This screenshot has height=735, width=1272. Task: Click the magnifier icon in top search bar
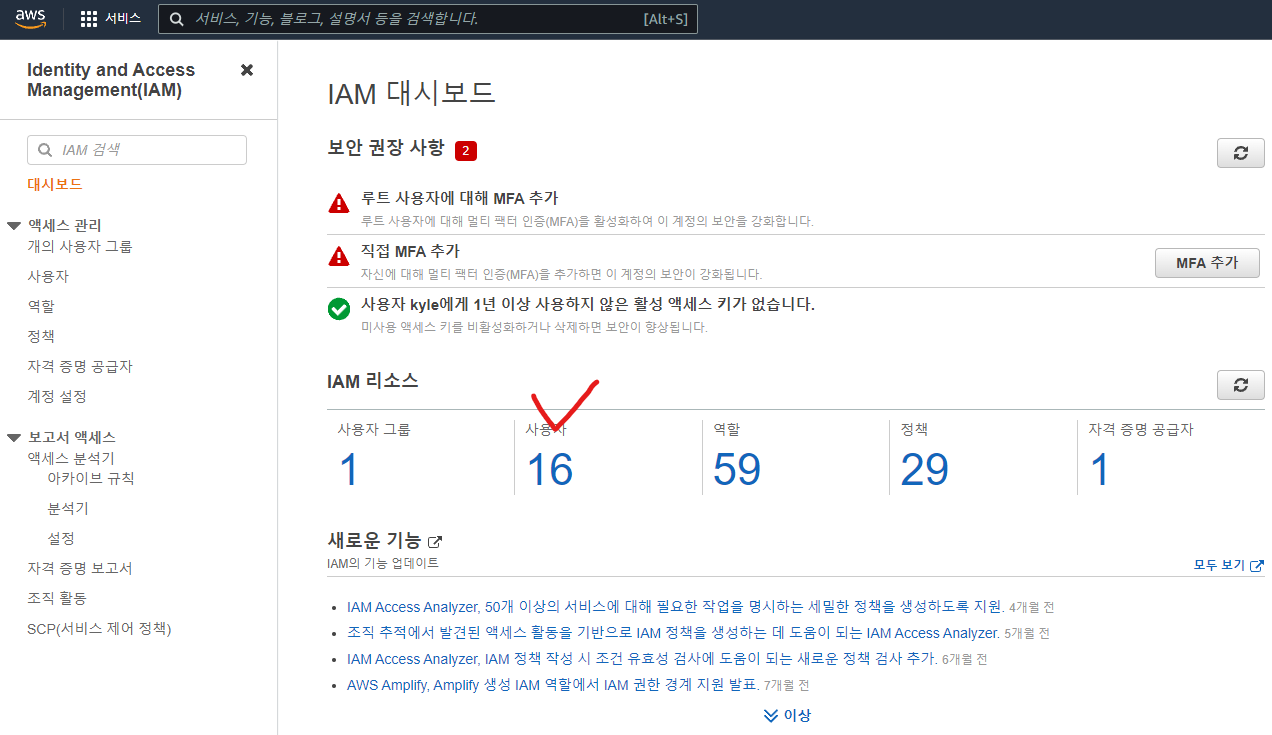[x=177, y=19]
